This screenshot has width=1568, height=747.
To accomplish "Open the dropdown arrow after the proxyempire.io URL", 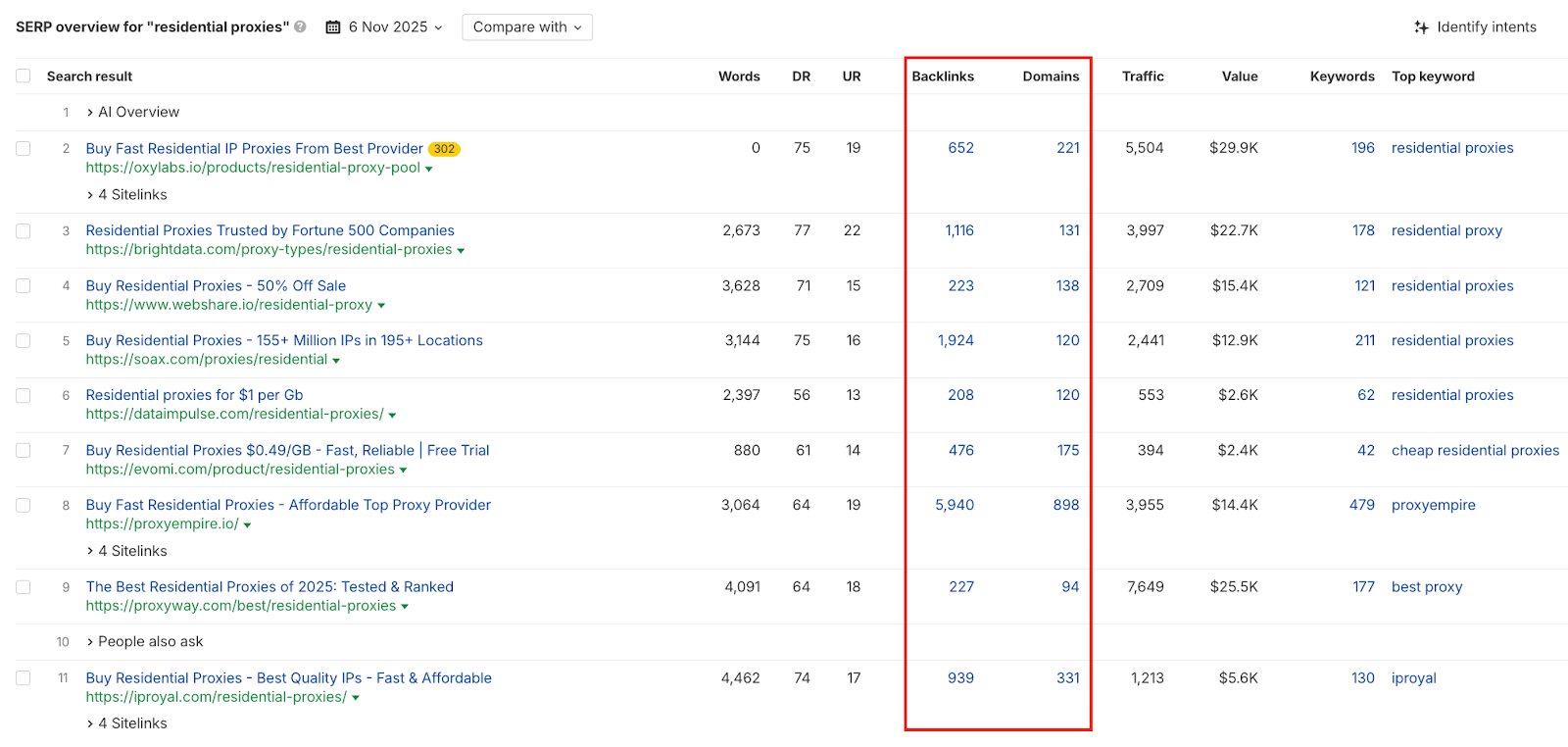I will [247, 525].
